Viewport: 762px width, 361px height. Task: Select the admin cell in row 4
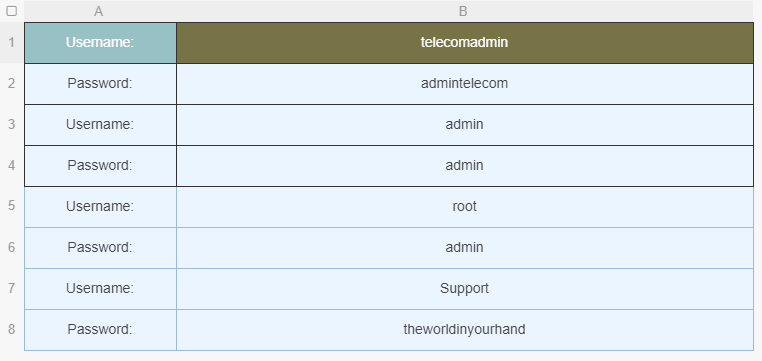point(465,166)
